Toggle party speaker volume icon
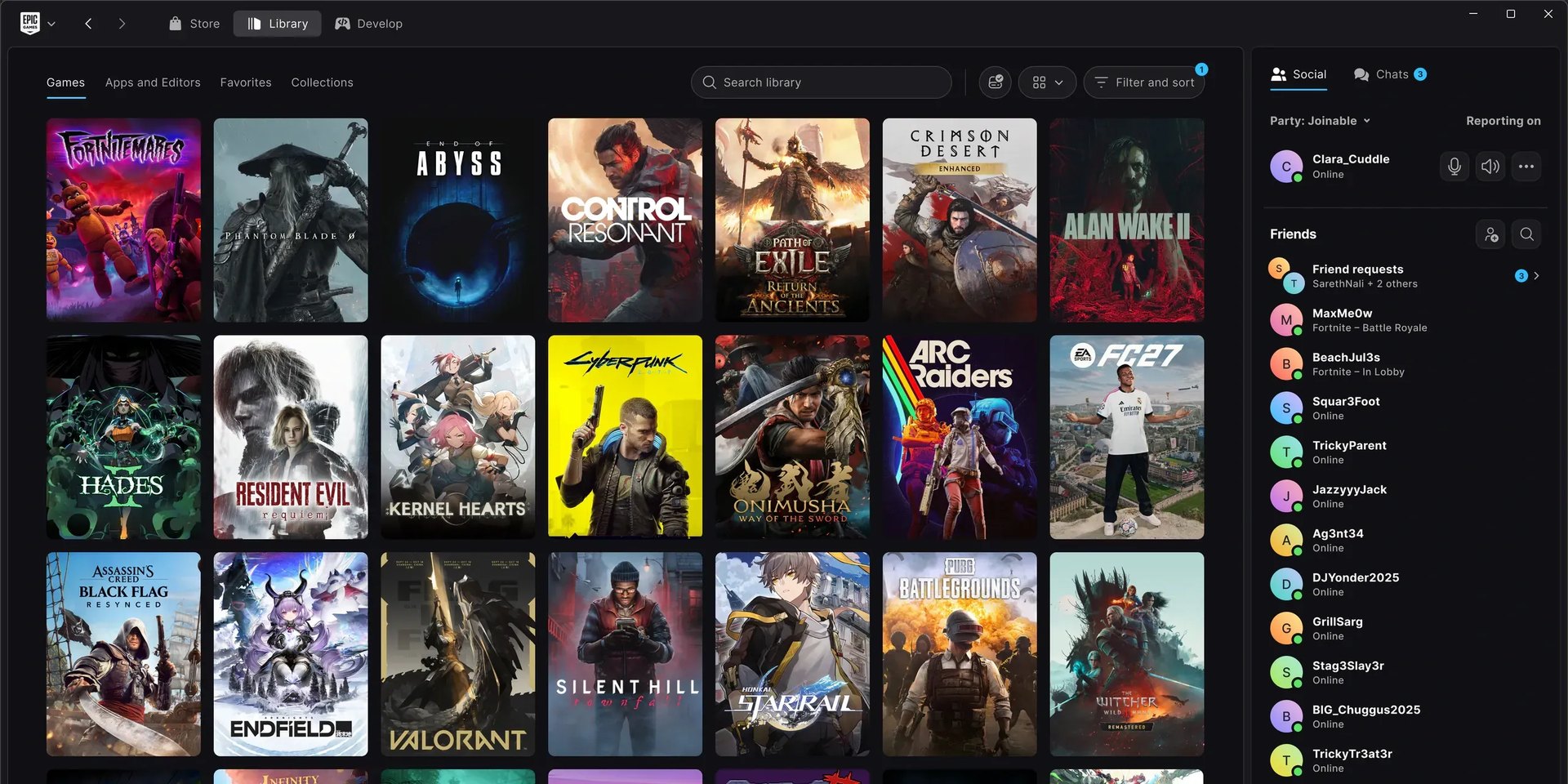Screen dimensions: 1568x784 [x=1490, y=167]
